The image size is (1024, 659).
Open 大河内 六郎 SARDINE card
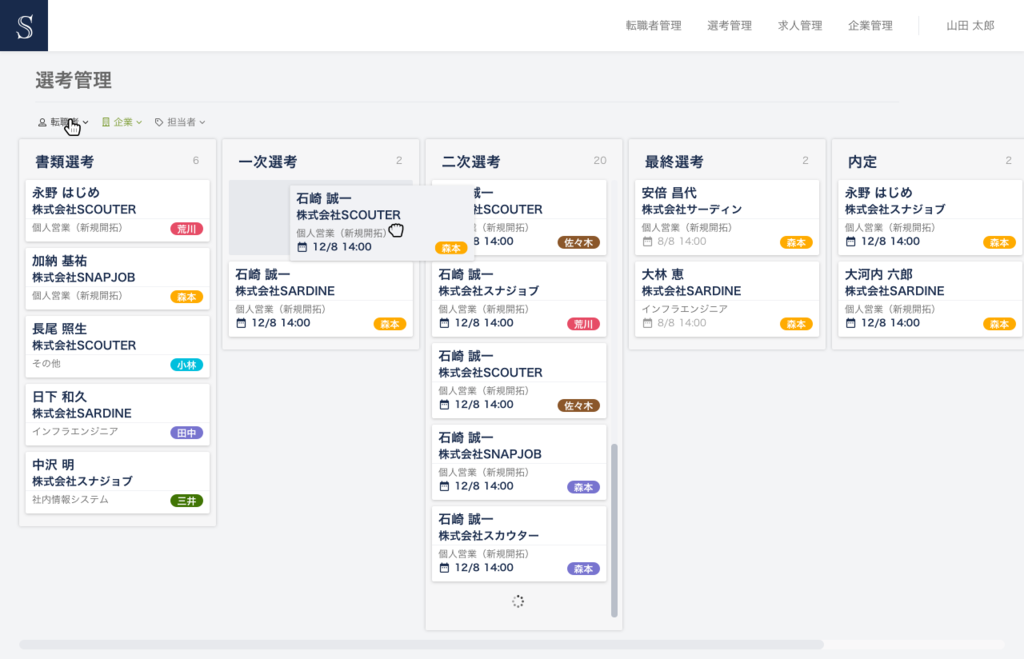[930, 299]
